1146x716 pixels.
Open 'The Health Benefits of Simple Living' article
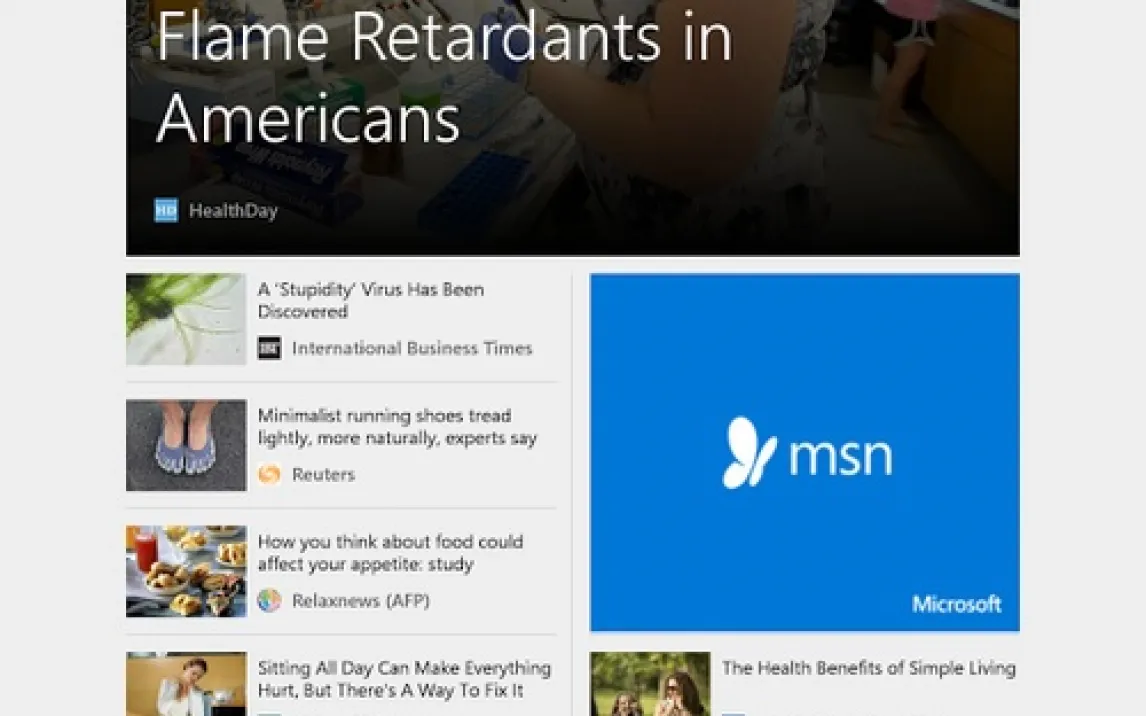(x=869, y=668)
